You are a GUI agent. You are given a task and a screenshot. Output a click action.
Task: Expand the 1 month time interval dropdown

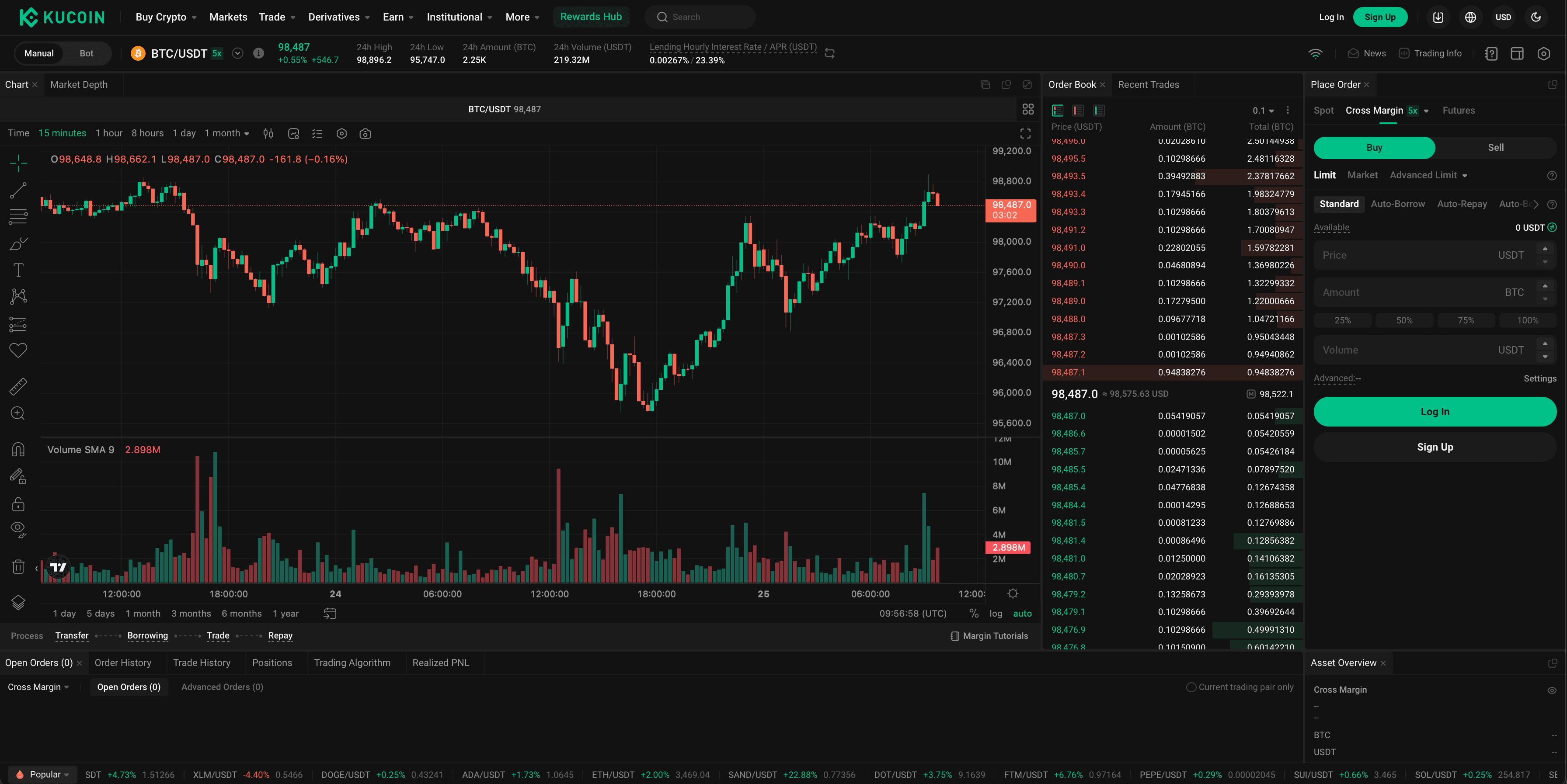[227, 133]
